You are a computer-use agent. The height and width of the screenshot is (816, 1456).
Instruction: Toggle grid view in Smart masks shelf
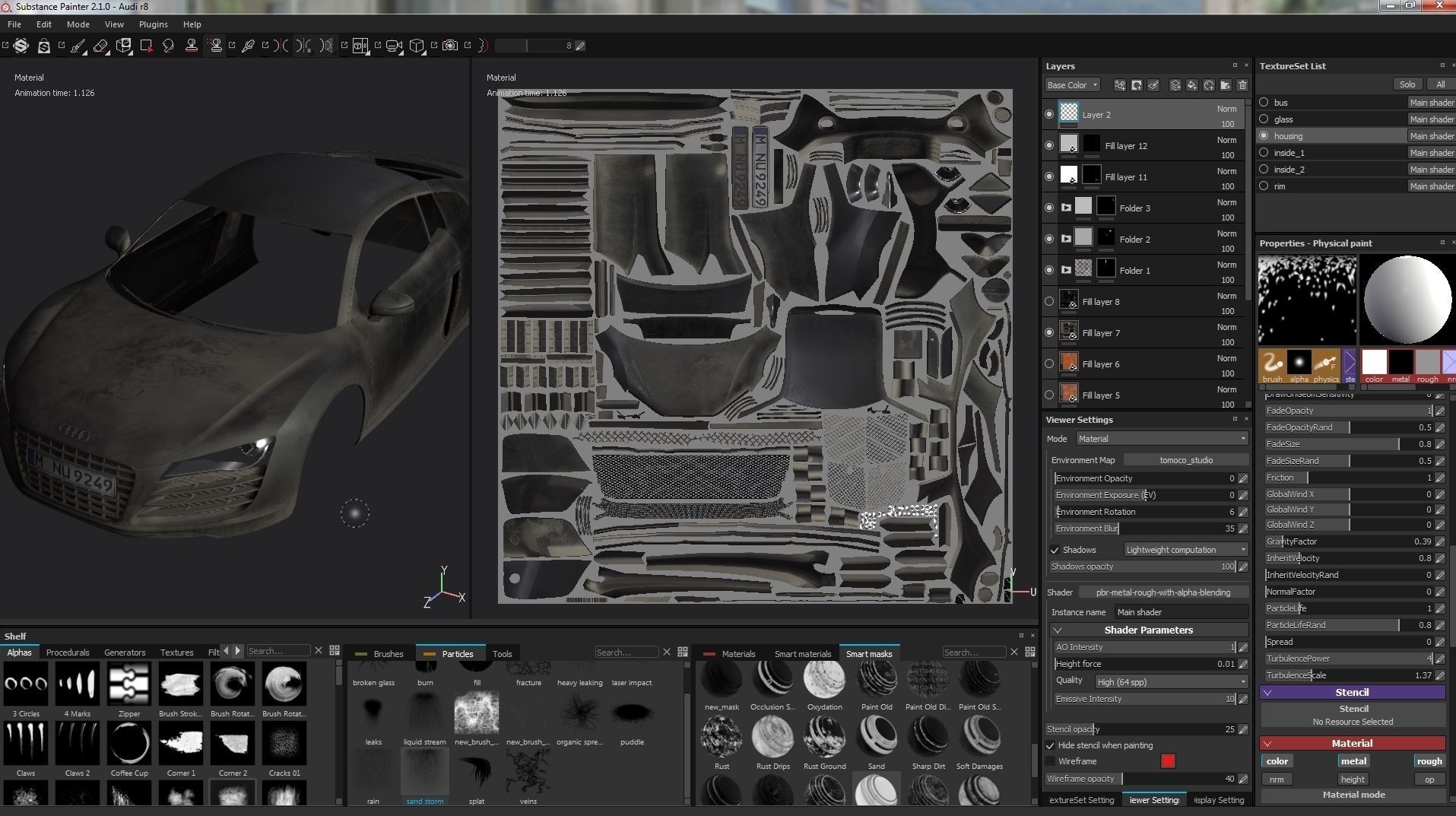pos(1030,652)
